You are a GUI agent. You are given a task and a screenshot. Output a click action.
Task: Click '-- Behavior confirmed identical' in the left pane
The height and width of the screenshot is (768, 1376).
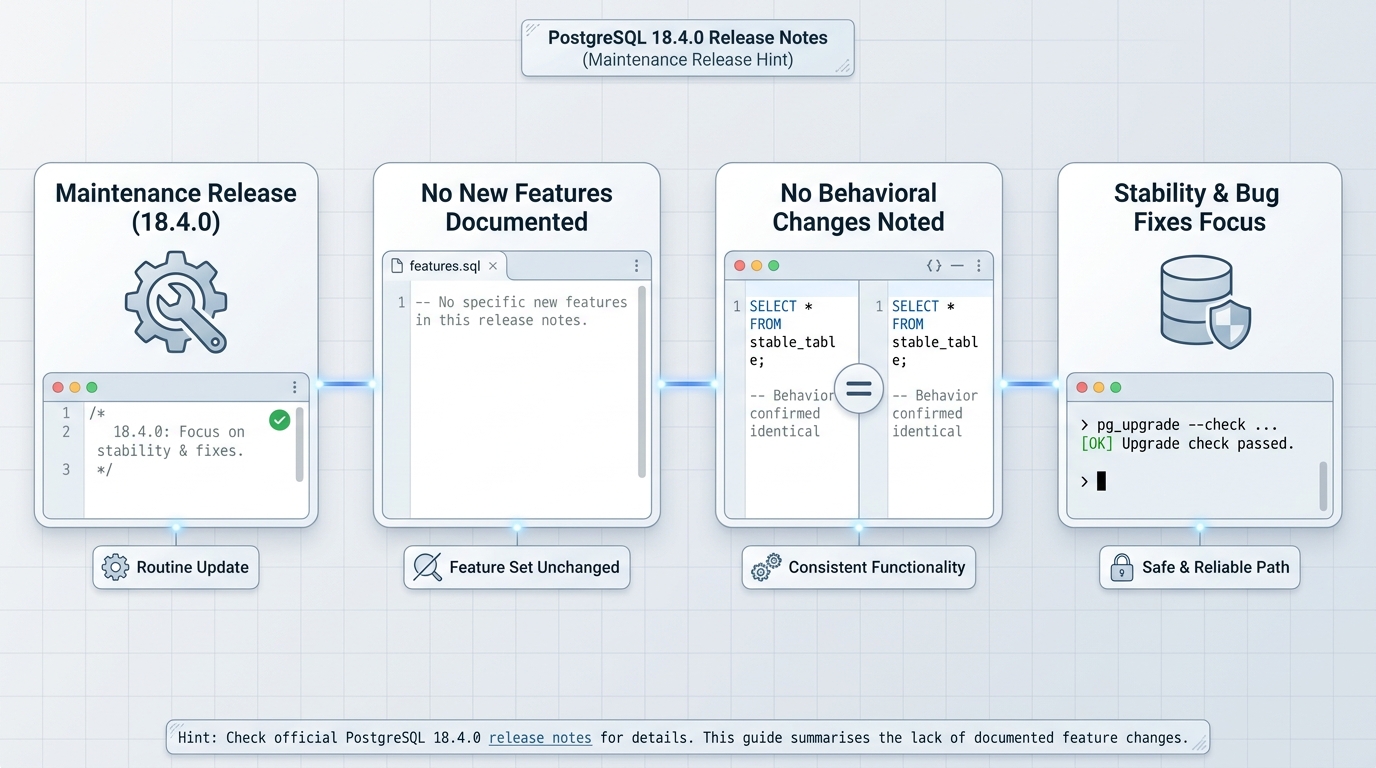click(792, 414)
